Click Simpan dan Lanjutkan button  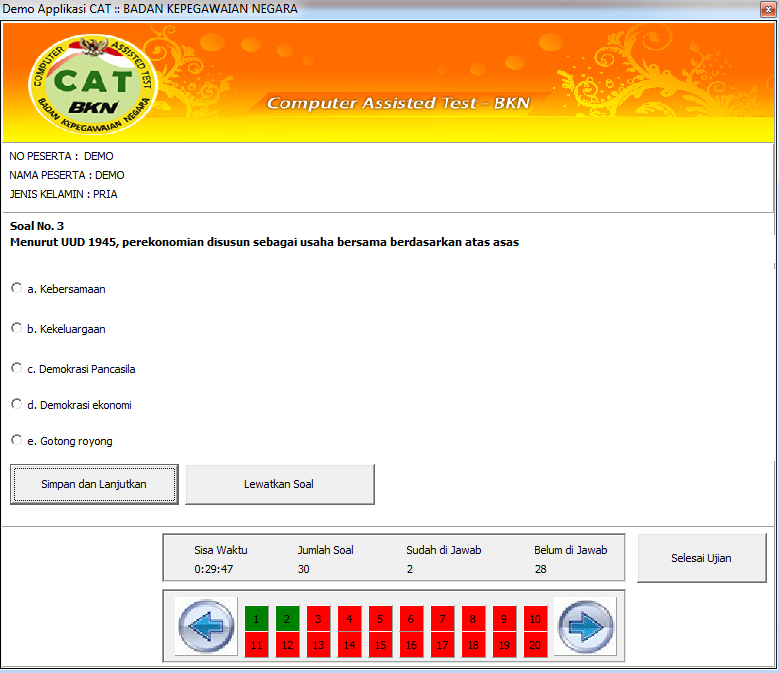[x=94, y=484]
